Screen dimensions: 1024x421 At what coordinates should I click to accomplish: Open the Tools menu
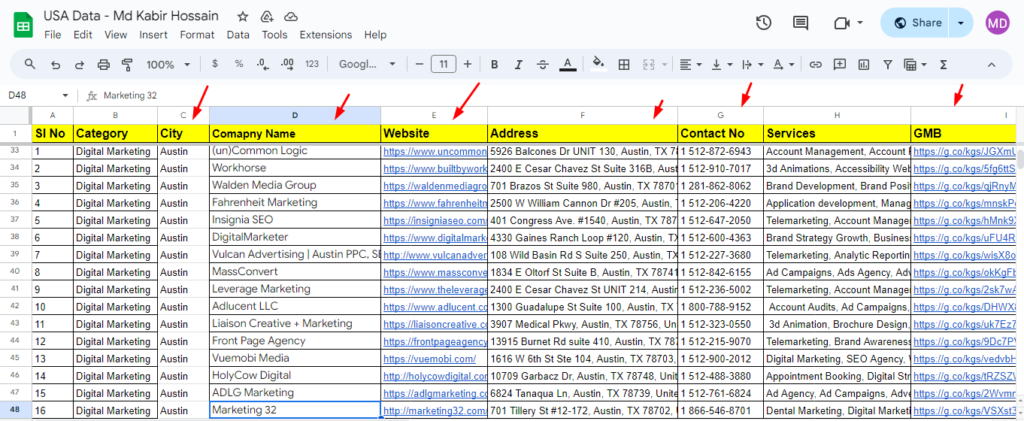tap(275, 35)
